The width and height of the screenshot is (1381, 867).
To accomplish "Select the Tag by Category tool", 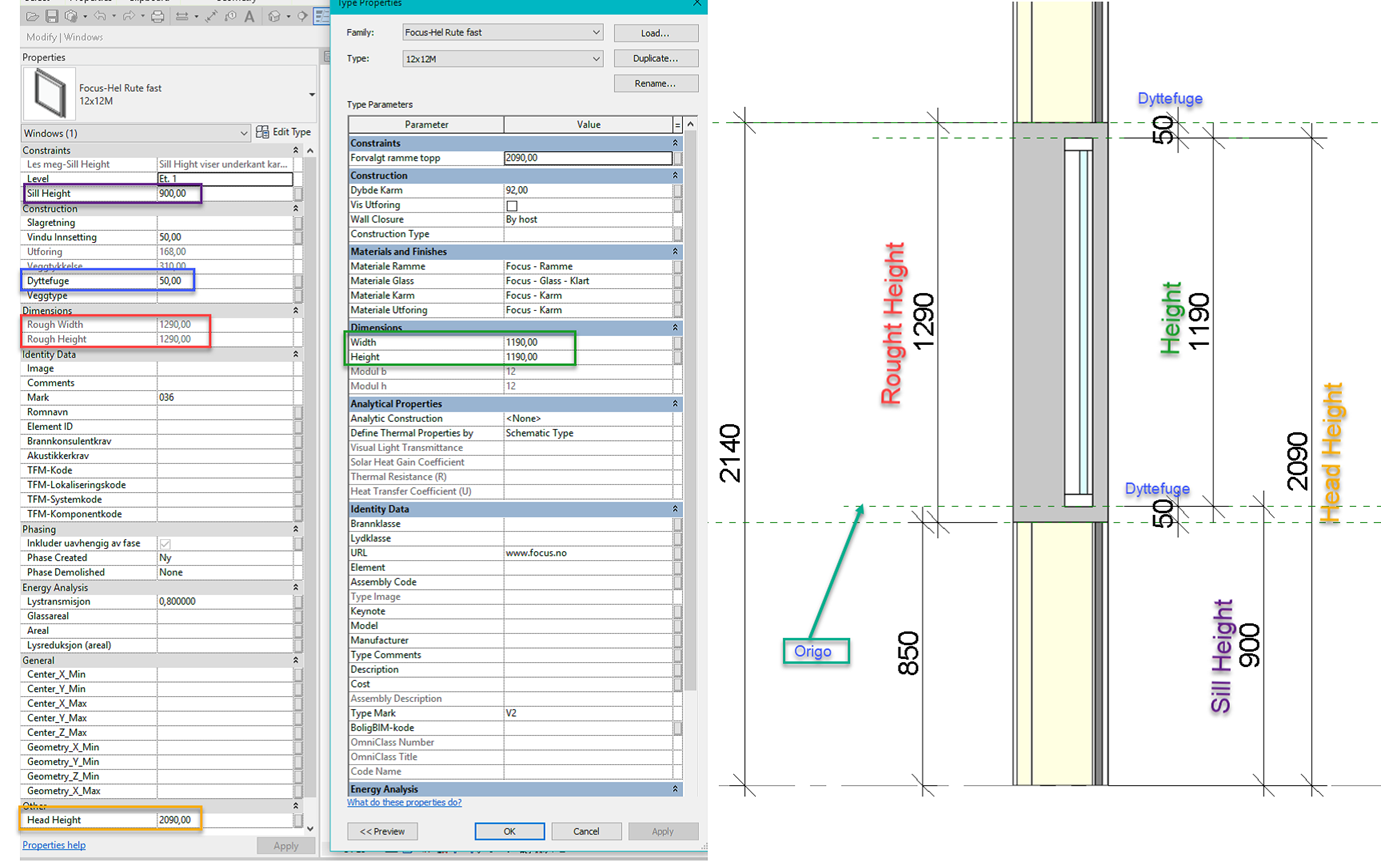I will (231, 16).
